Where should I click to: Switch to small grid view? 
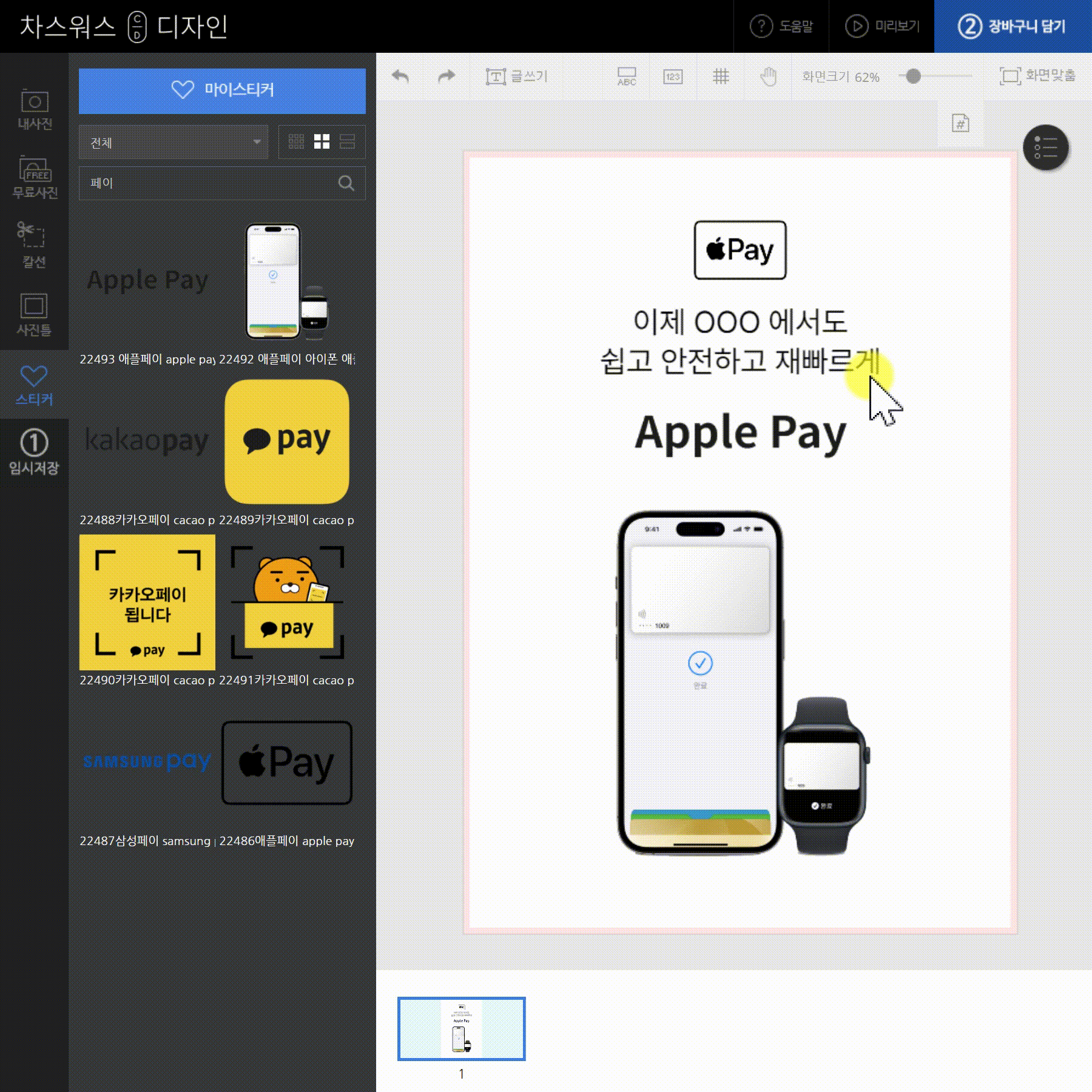click(296, 142)
